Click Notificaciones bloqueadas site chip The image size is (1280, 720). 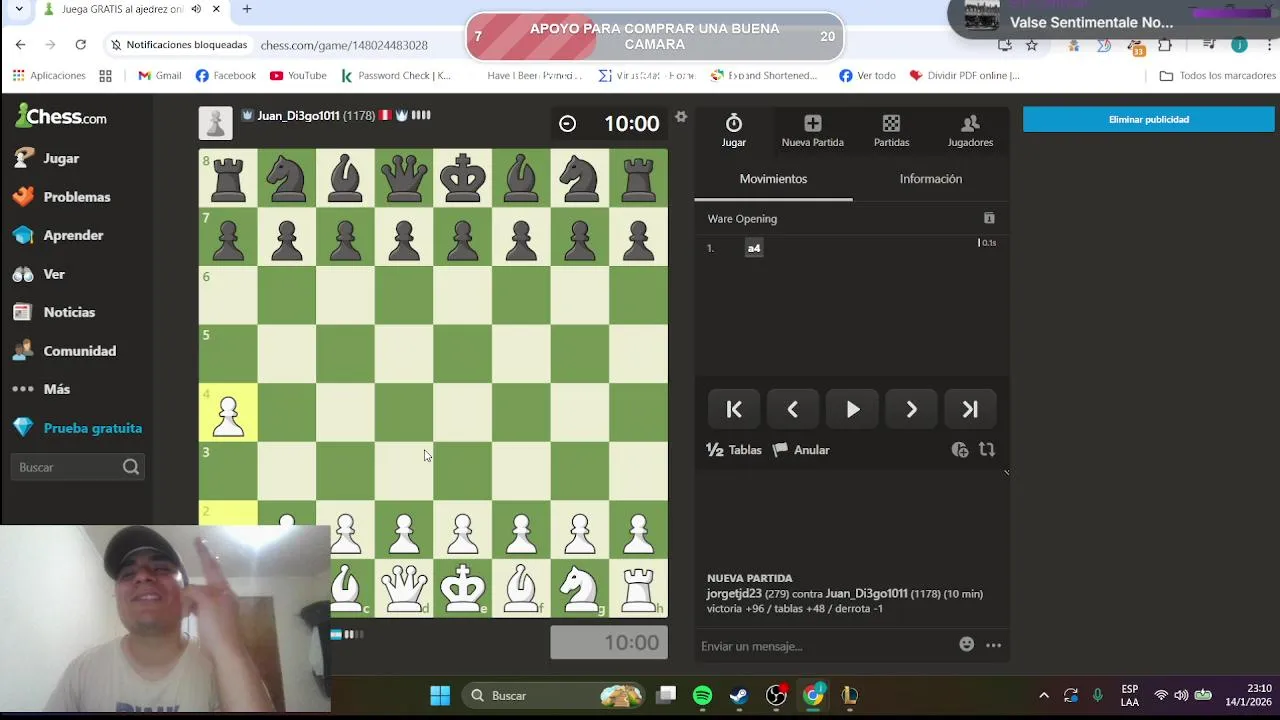point(179,45)
